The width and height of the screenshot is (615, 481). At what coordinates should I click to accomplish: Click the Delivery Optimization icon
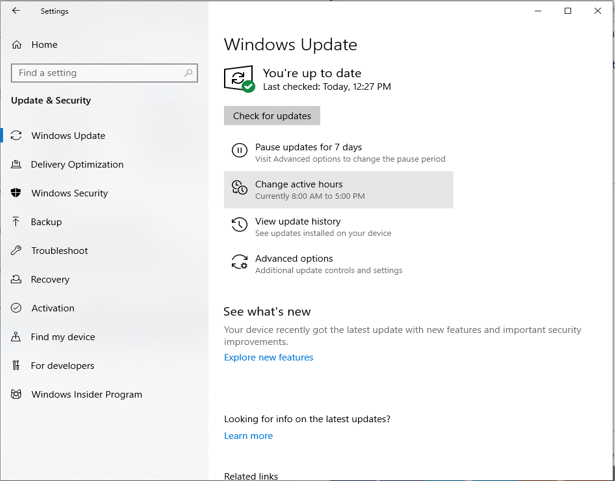16,164
